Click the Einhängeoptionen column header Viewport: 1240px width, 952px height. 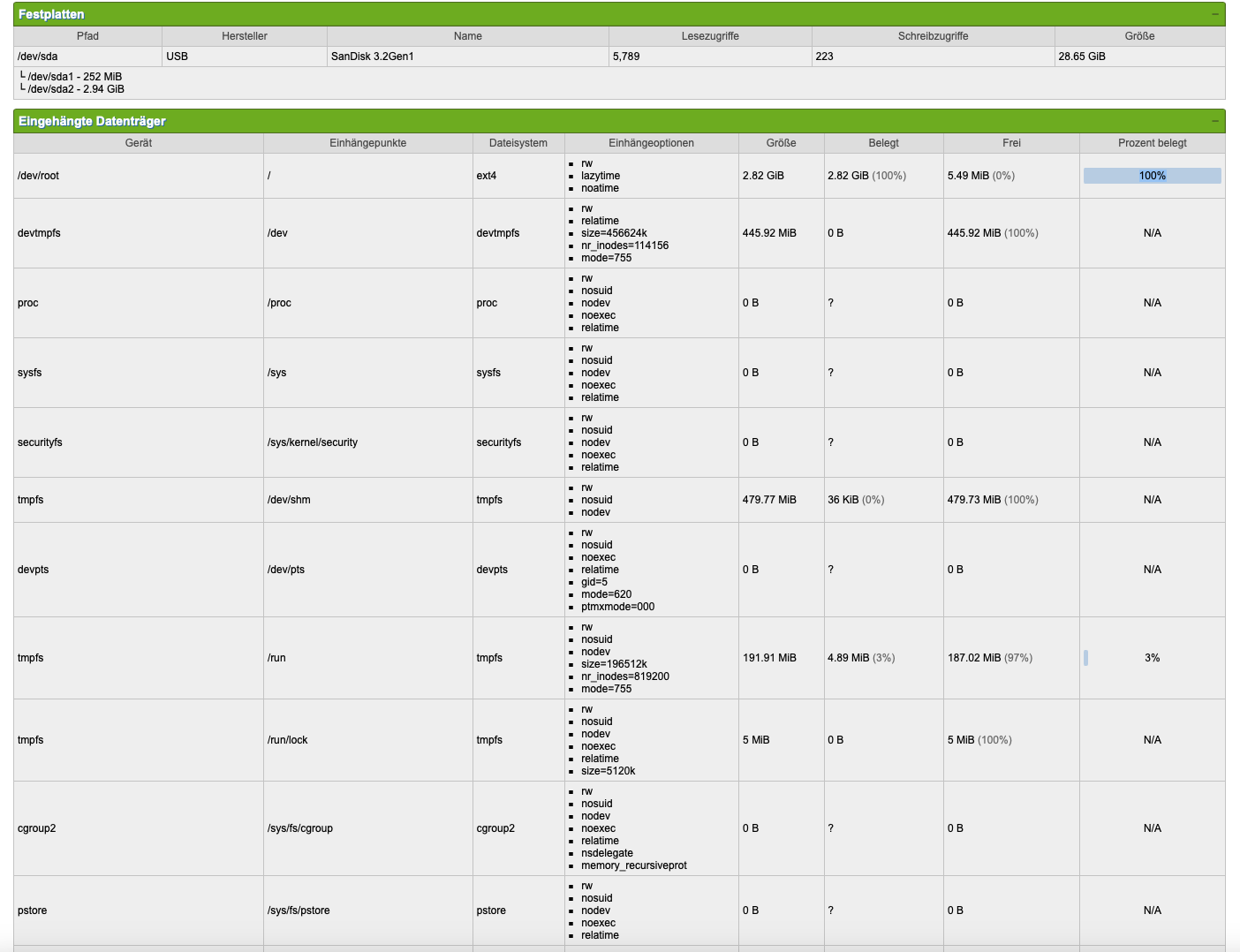click(652, 143)
